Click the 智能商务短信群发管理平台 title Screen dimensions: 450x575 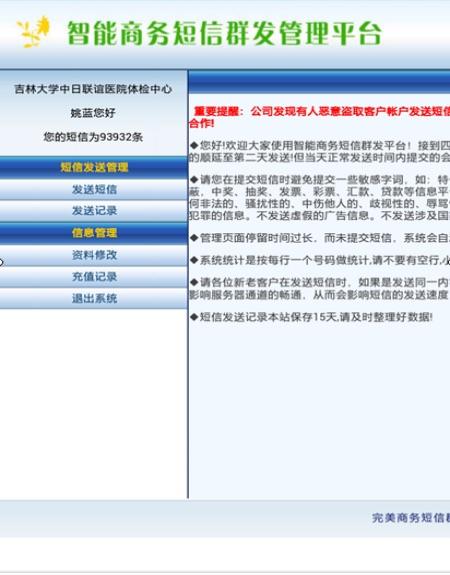(224, 33)
